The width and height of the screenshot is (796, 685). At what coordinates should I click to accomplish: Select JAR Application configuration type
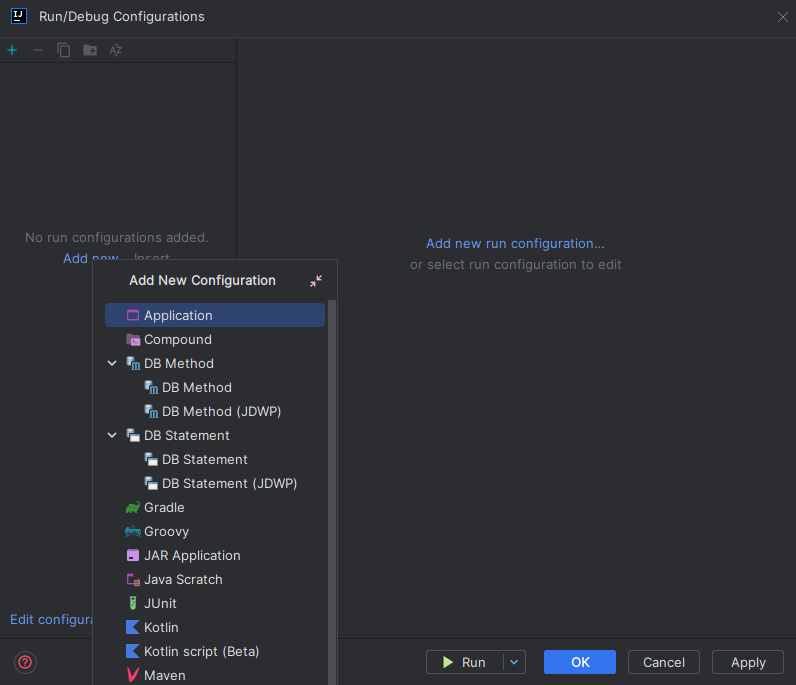click(215, 556)
